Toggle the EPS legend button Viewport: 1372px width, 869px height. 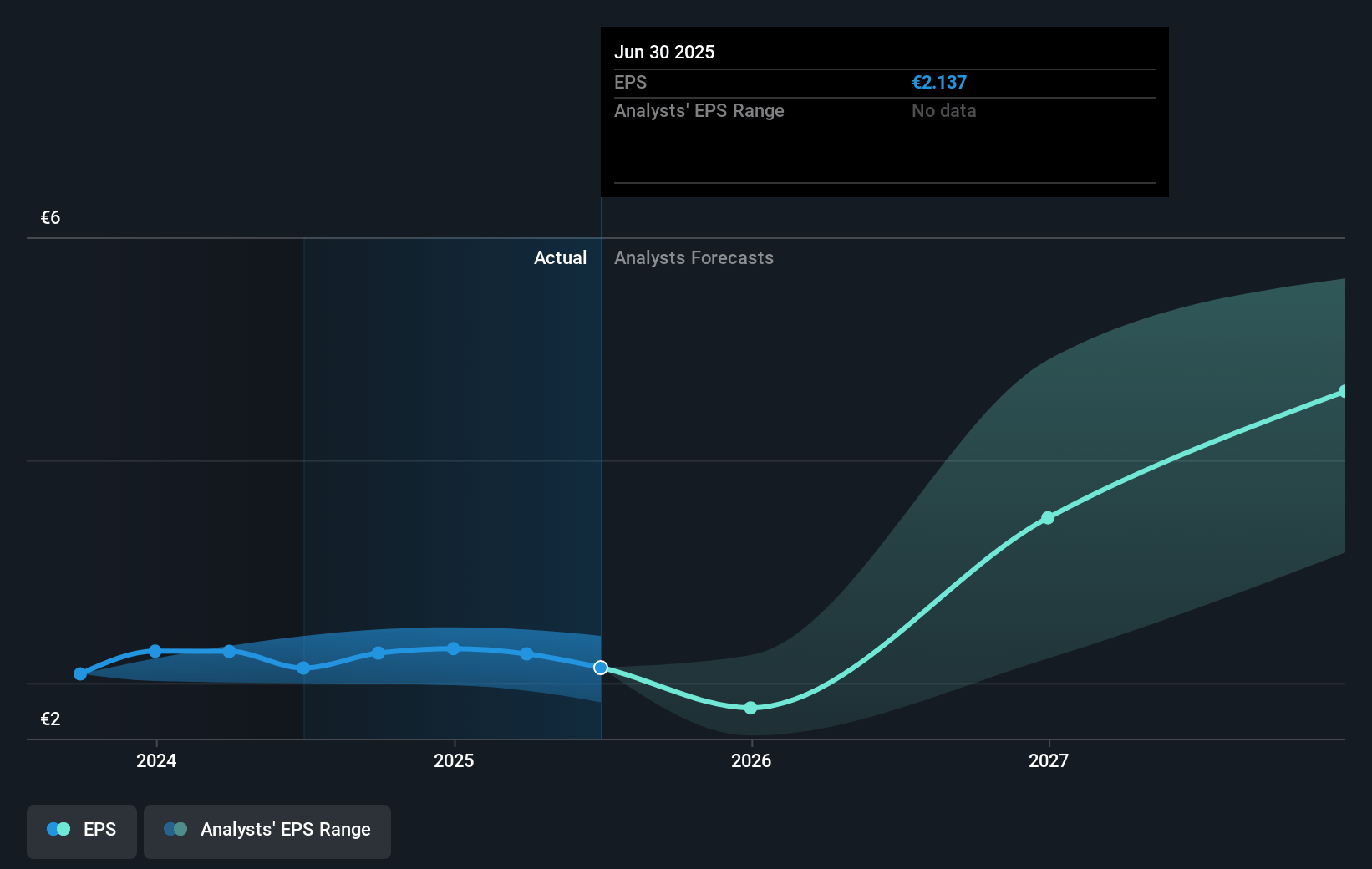tap(82, 831)
